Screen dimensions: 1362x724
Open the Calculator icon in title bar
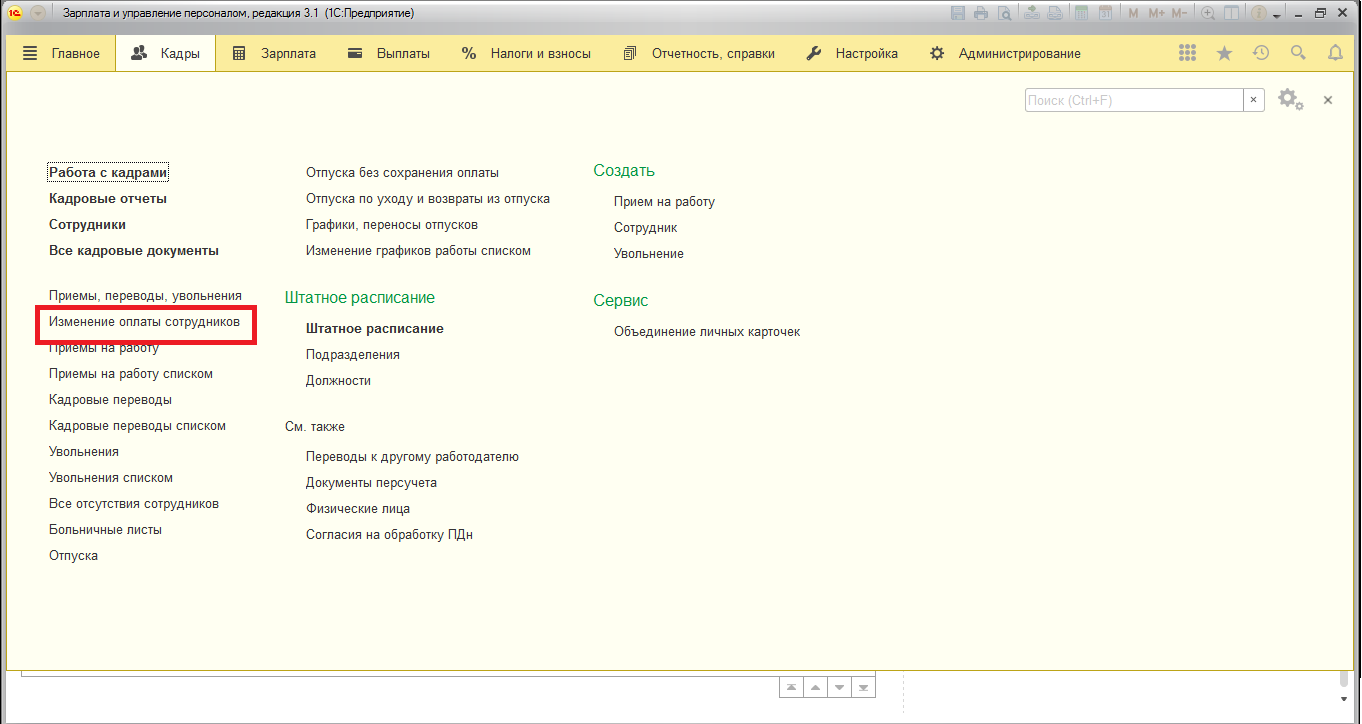[x=1081, y=14]
